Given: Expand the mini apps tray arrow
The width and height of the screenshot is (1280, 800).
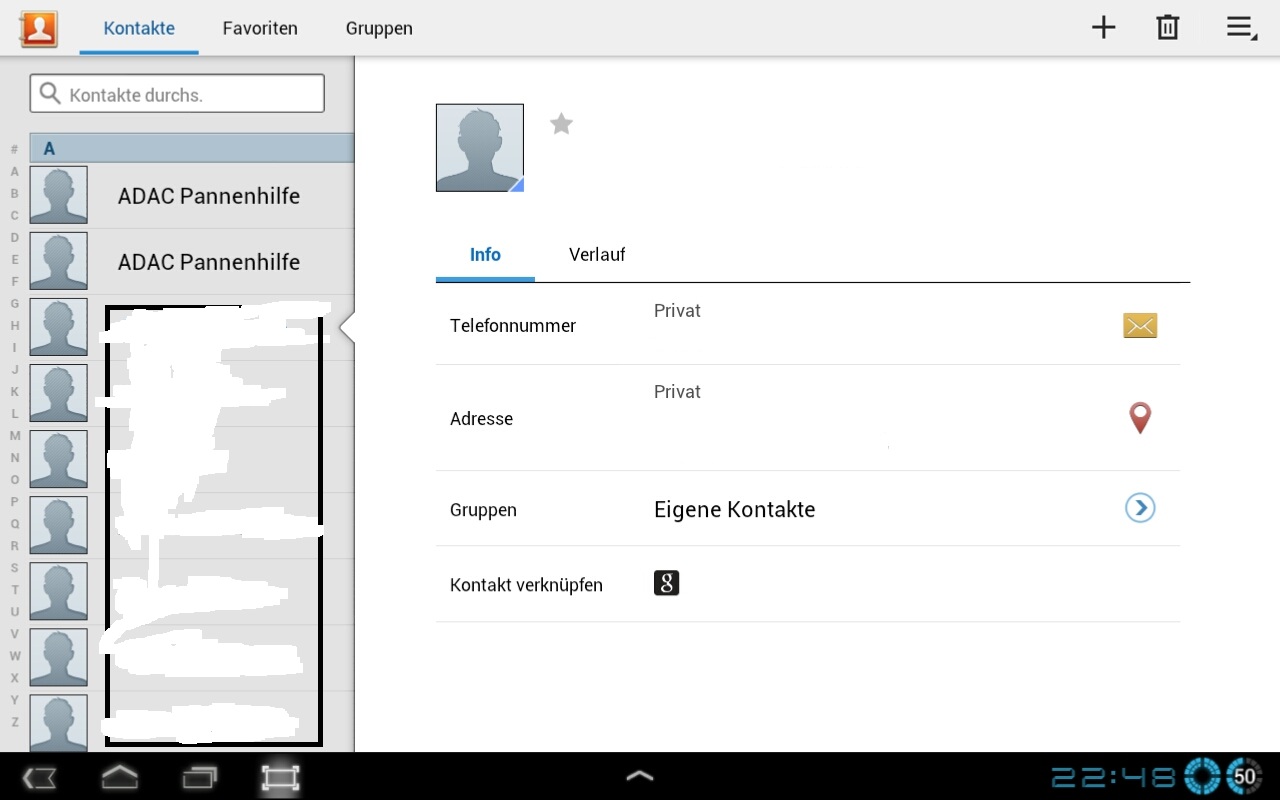Looking at the screenshot, I should coord(639,775).
